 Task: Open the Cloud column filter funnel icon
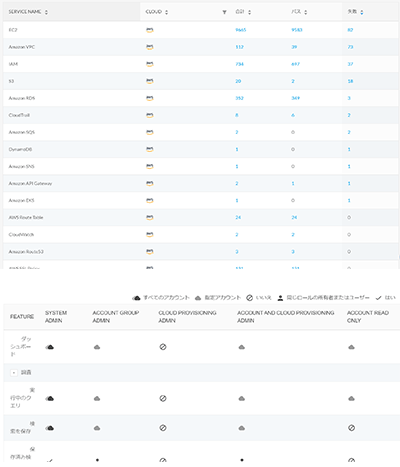click(224, 12)
